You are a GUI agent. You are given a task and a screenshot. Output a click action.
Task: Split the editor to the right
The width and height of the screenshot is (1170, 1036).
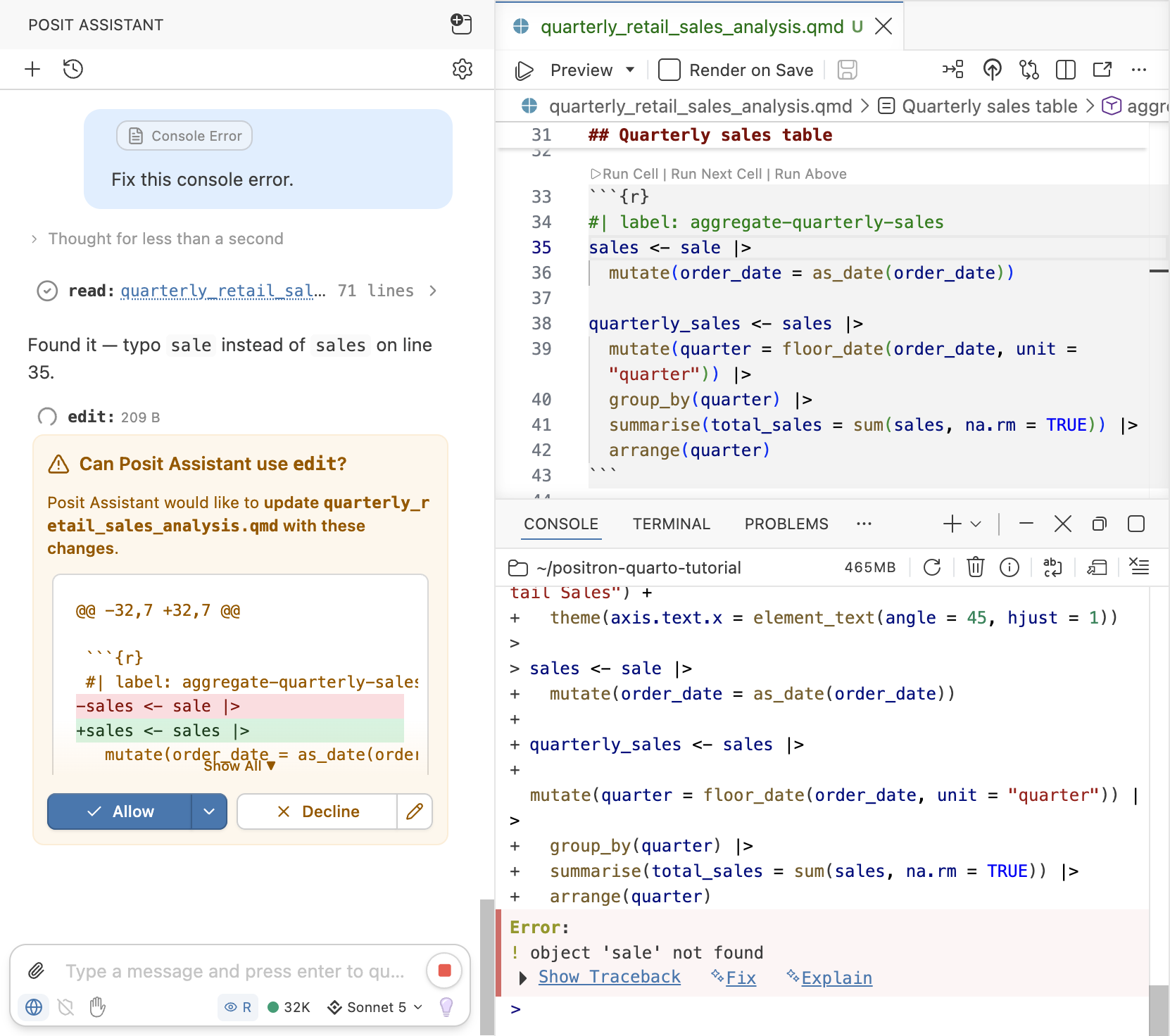tap(1065, 70)
